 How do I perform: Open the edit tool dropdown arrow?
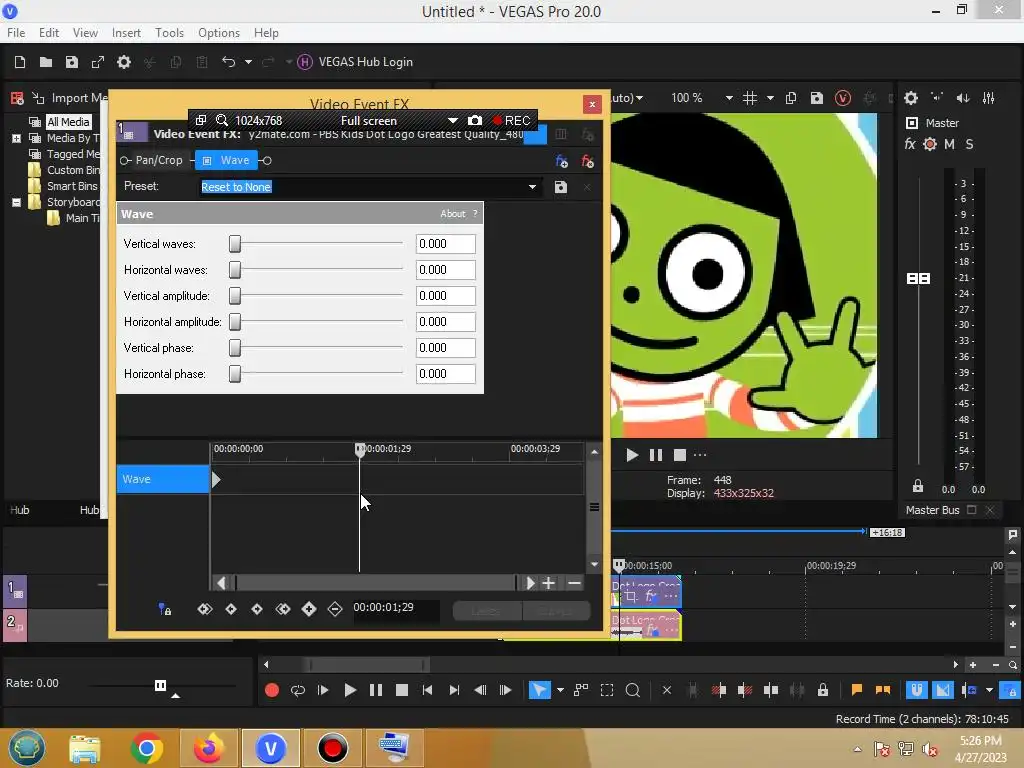pos(560,690)
